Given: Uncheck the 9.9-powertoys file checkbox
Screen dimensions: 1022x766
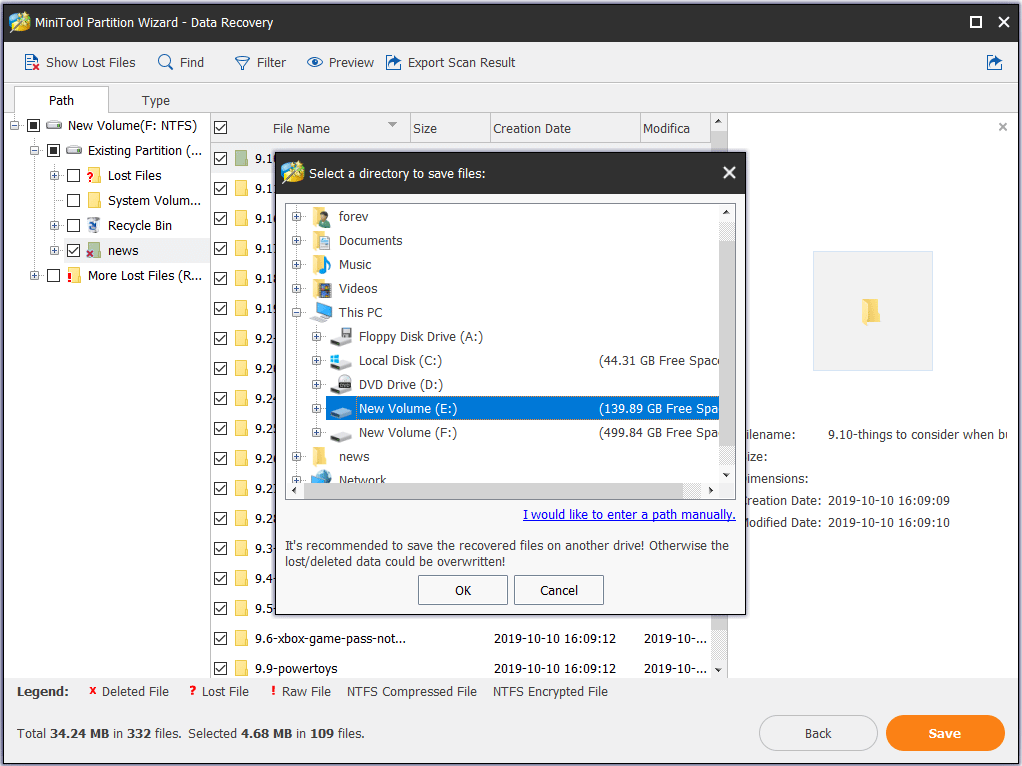Looking at the screenshot, I should click(221, 668).
